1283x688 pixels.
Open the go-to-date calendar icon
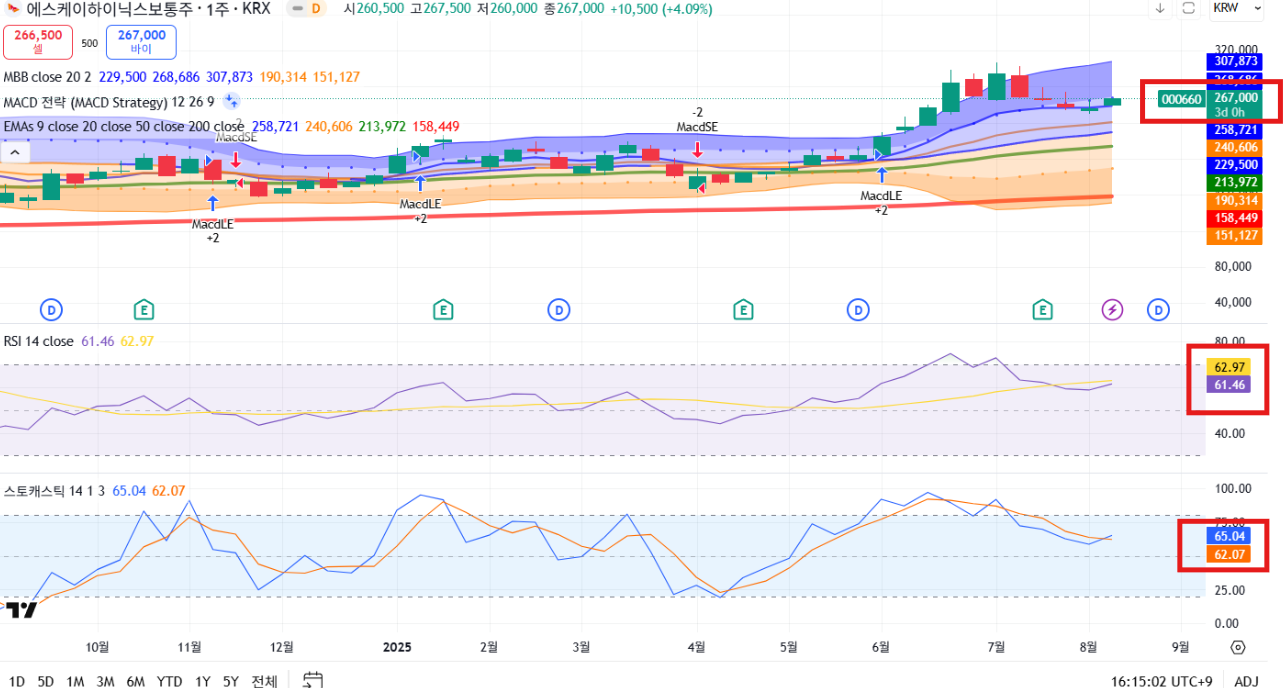[x=313, y=680]
